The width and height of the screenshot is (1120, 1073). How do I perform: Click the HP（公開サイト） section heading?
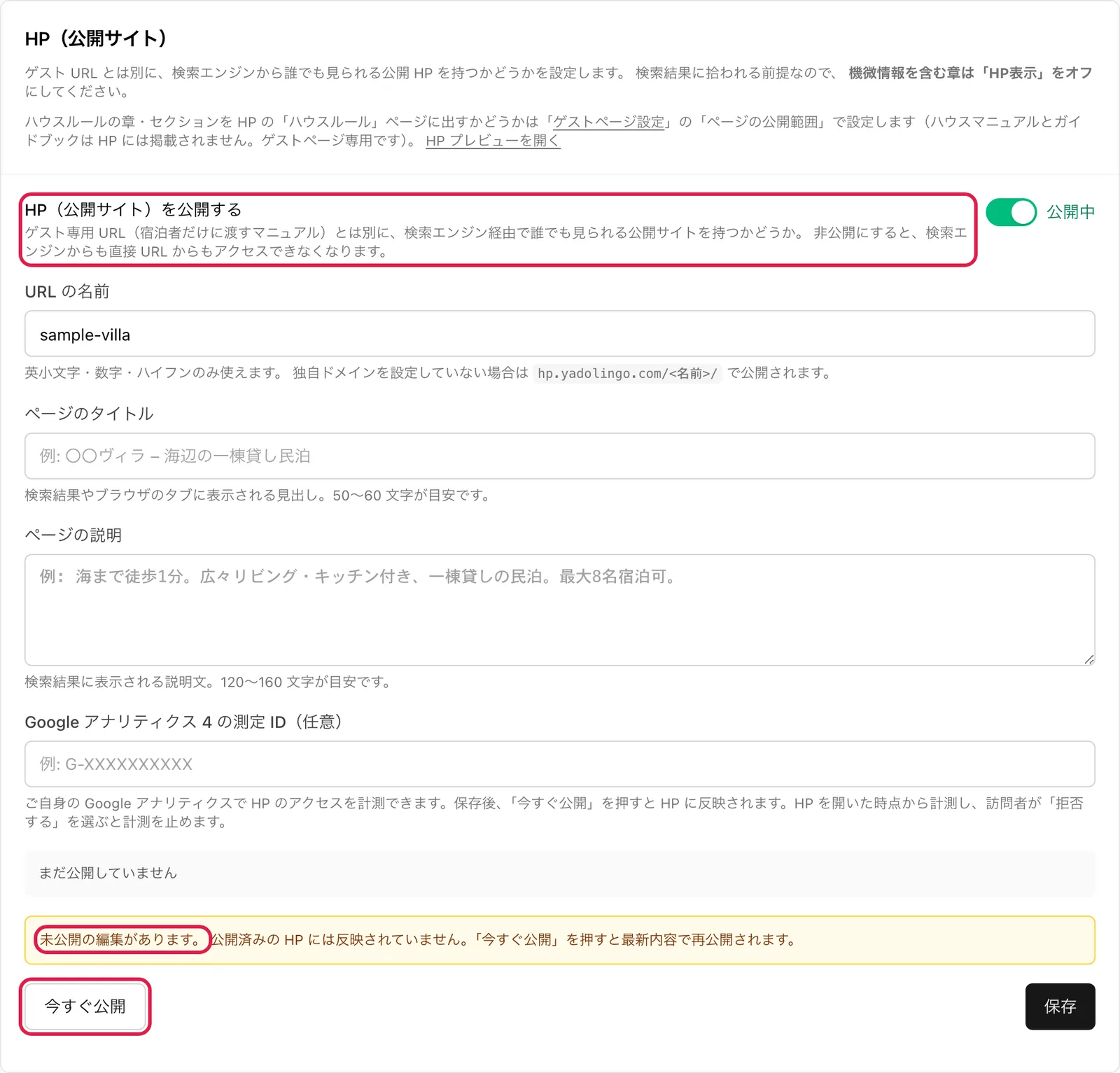[96, 38]
